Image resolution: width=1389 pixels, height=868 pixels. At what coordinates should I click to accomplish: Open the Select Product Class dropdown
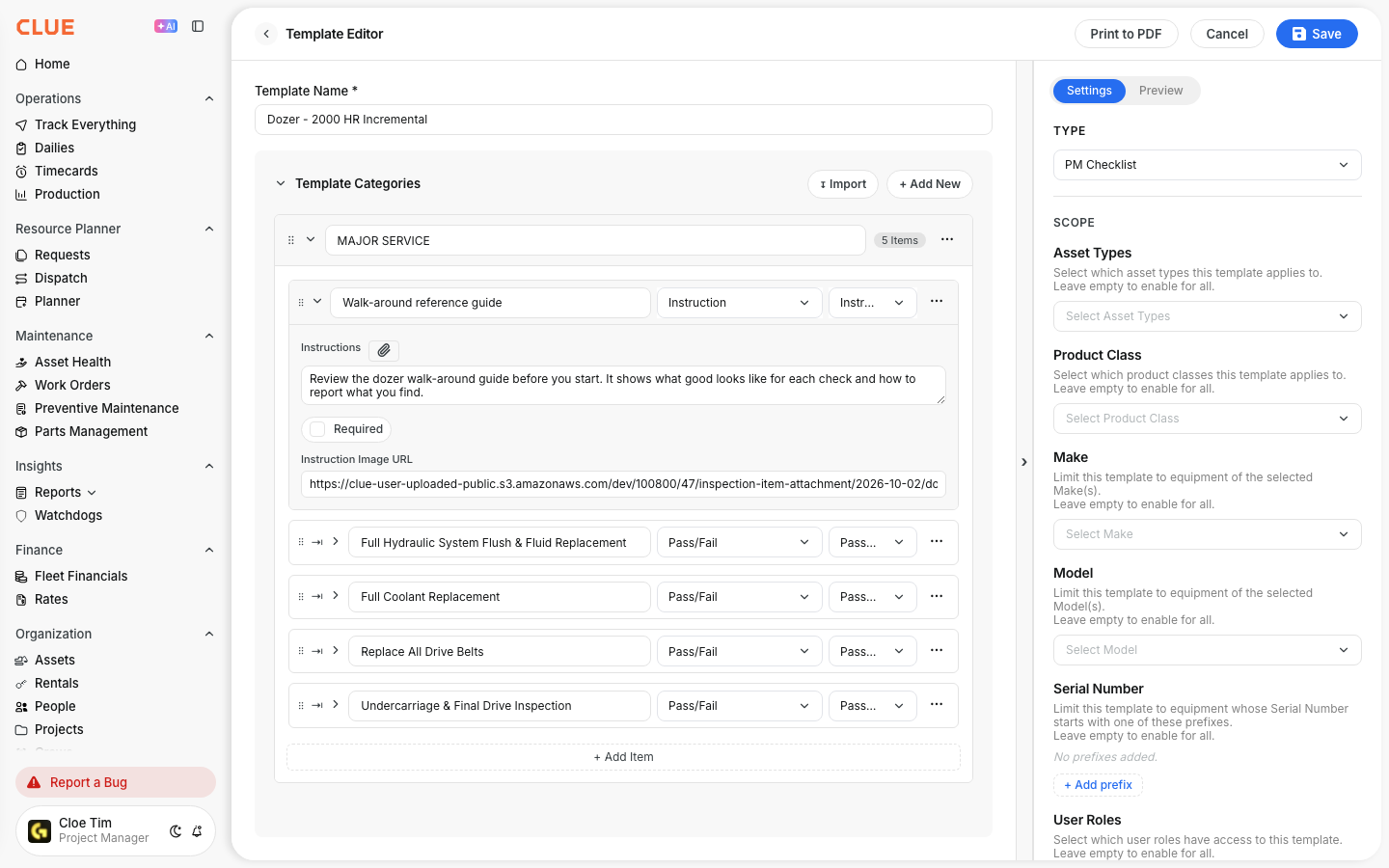(1207, 419)
